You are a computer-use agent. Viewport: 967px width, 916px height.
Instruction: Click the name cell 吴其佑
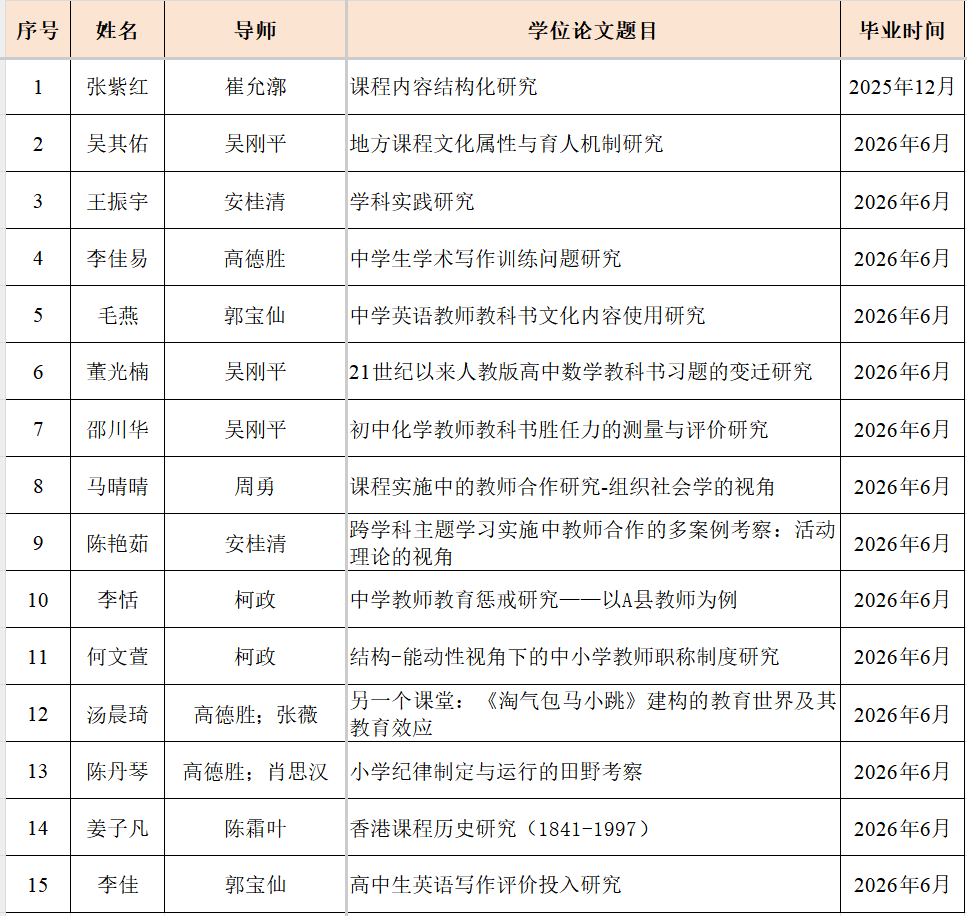coord(117,144)
